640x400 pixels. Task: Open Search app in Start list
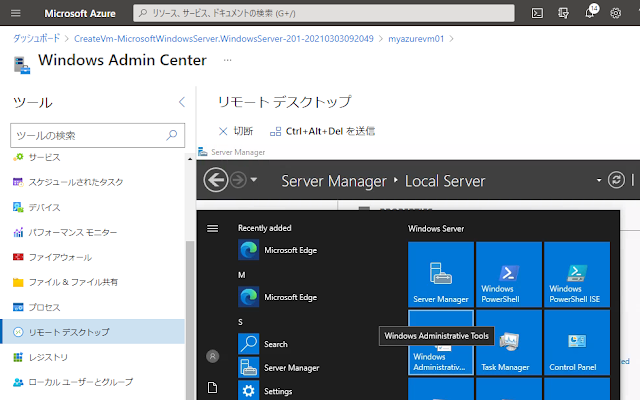(x=263, y=344)
